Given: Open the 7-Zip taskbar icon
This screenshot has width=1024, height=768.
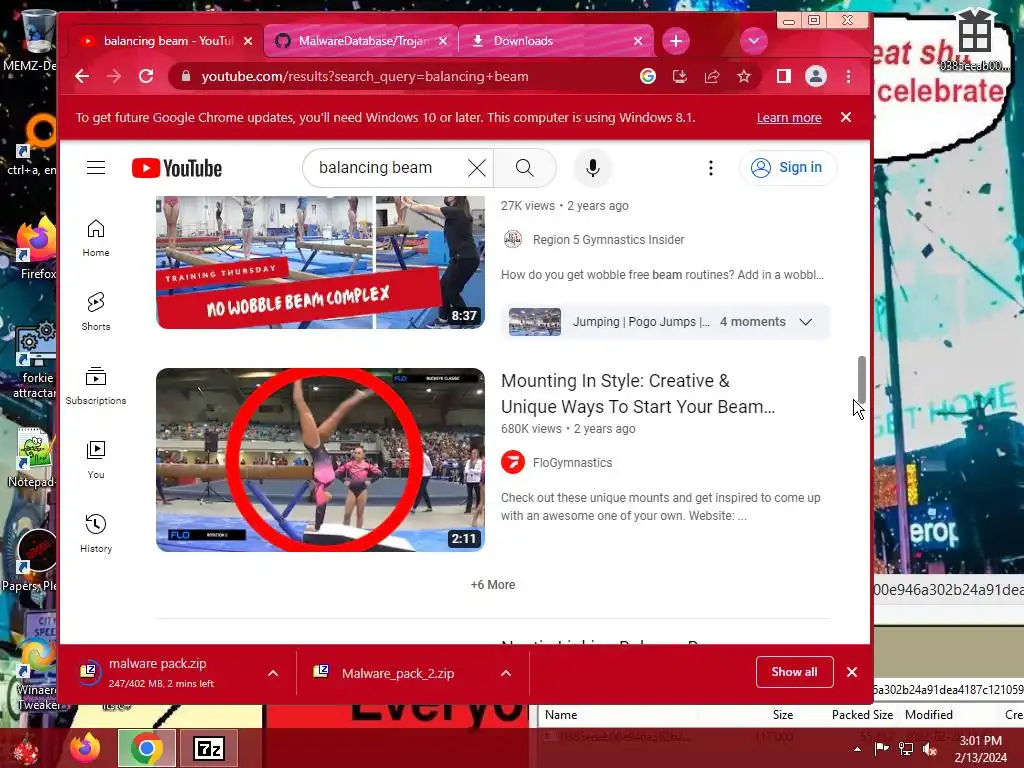Looking at the screenshot, I should click(x=209, y=748).
